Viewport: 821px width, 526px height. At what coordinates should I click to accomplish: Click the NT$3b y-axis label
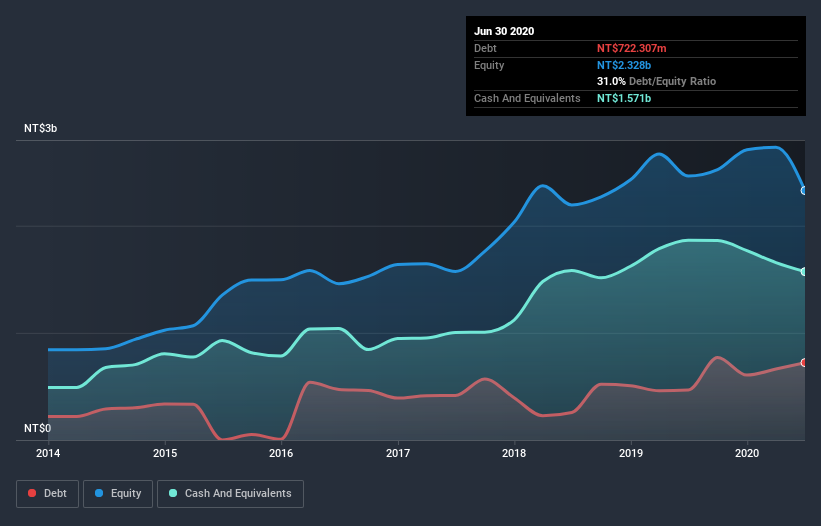coord(40,128)
